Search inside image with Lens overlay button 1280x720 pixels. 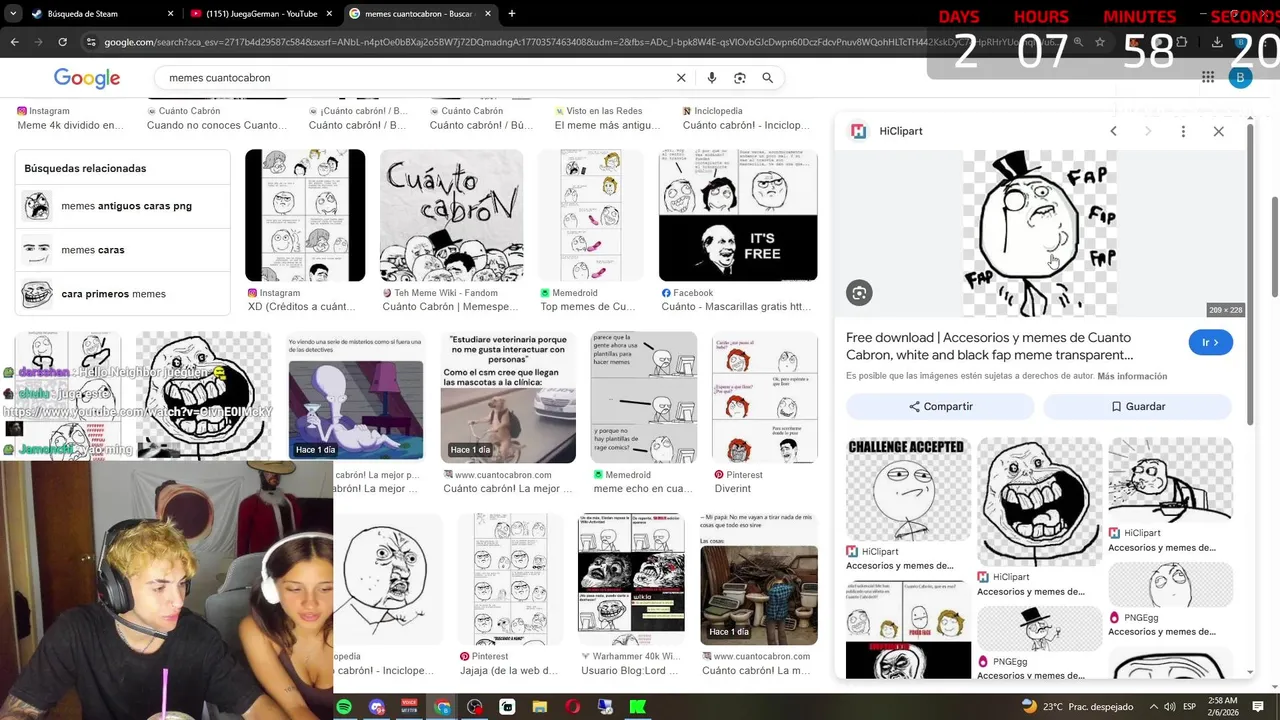click(x=859, y=293)
